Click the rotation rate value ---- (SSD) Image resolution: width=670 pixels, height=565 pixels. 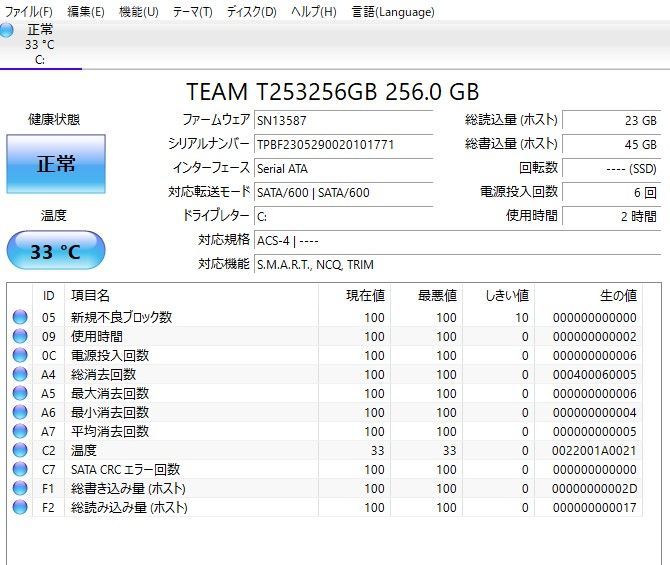coord(611,168)
